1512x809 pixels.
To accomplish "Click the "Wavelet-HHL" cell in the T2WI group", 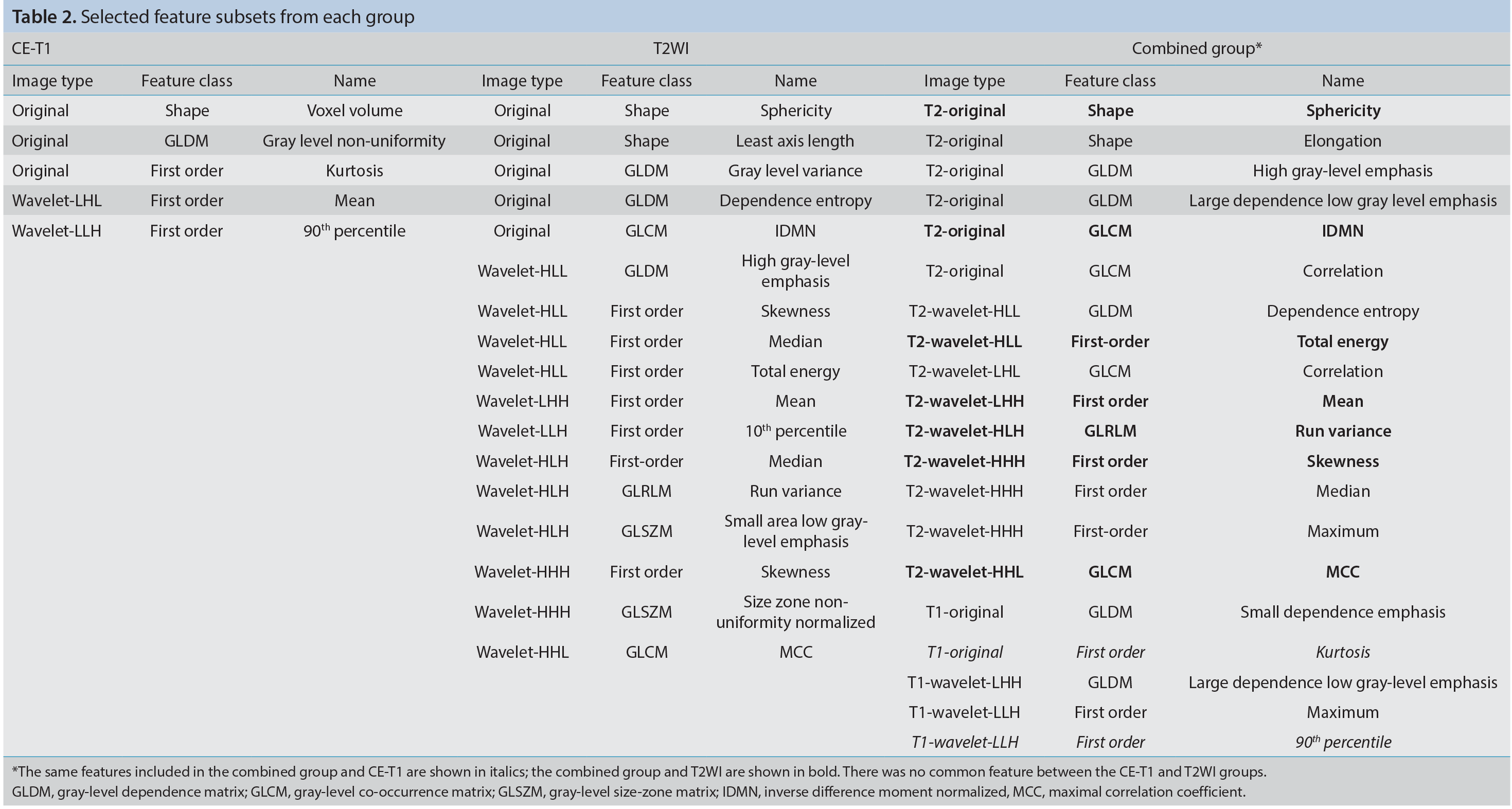I will (x=522, y=652).
